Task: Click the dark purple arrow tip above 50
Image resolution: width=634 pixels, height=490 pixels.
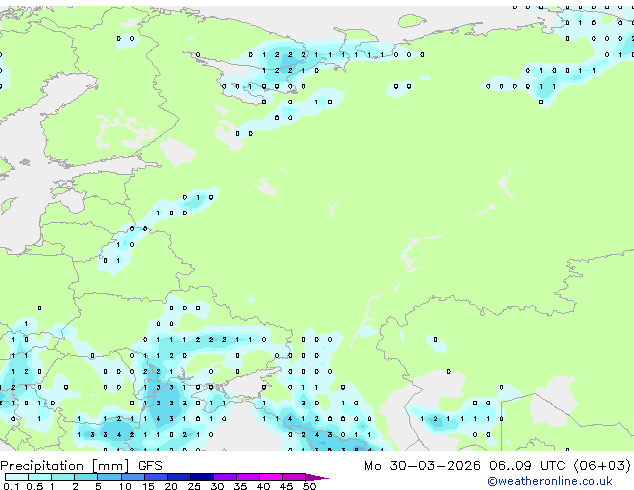Action: pos(317,477)
